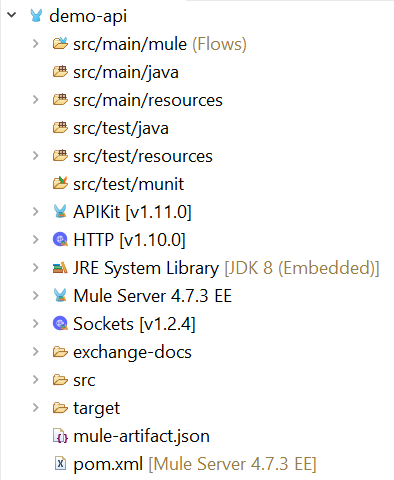394x480 pixels.
Task: Expand the target folder
Action: pyautogui.click(x=36, y=408)
